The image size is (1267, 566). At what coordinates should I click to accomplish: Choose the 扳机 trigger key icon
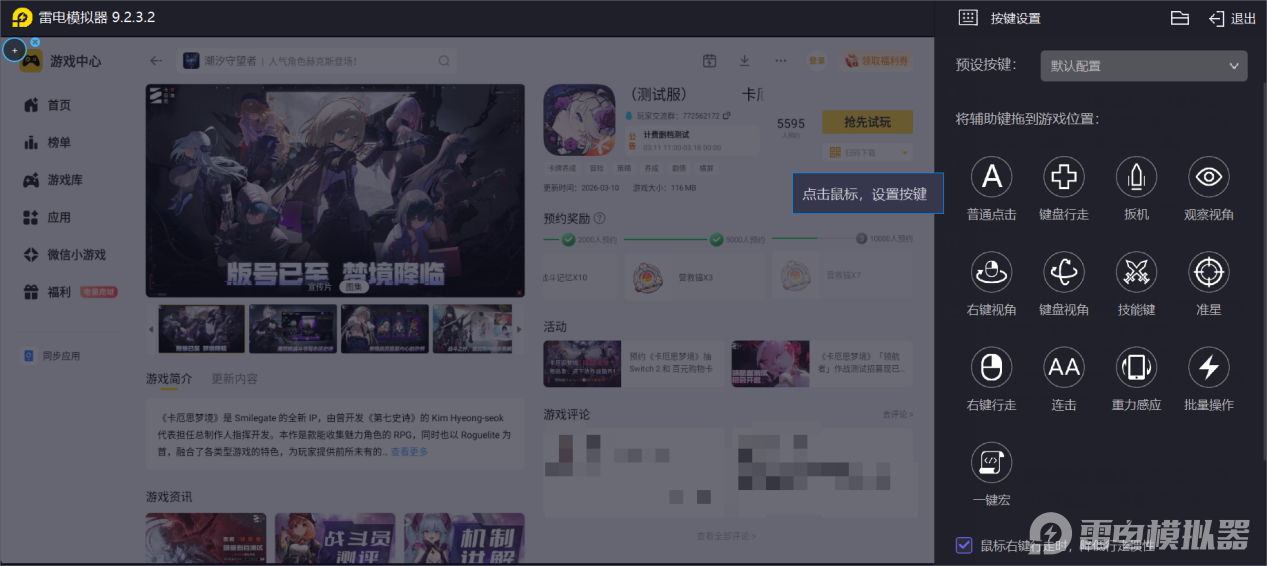click(x=1136, y=177)
